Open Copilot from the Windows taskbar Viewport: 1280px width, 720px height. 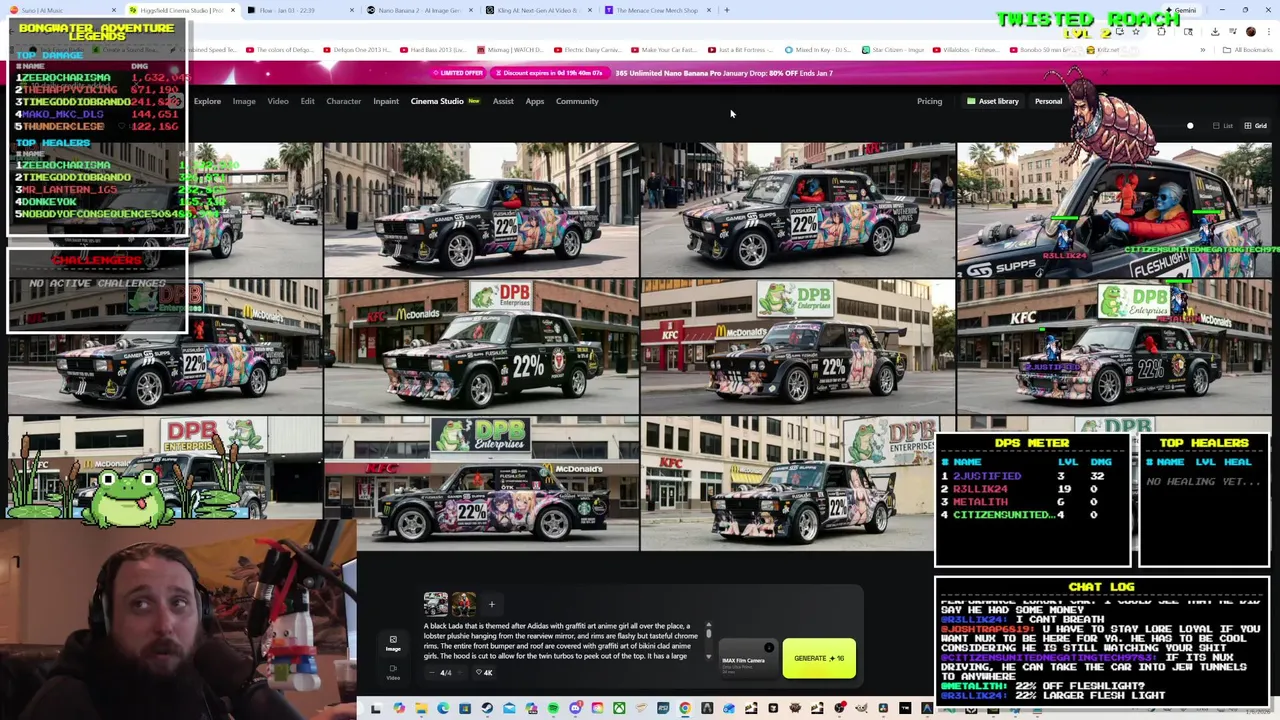click(398, 709)
